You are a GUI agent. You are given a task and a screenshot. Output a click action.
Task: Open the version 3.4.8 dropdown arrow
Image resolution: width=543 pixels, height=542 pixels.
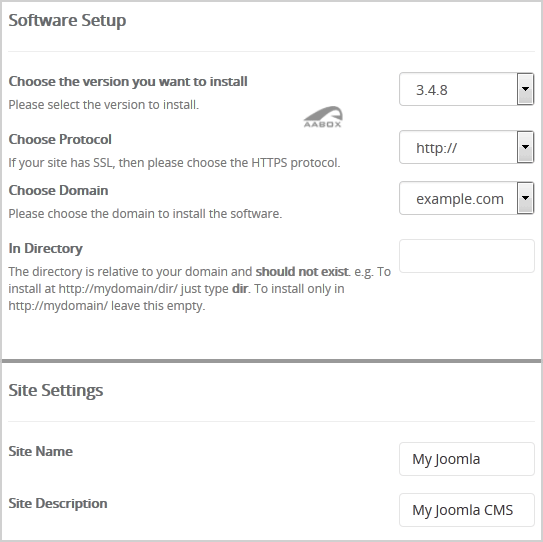point(525,89)
